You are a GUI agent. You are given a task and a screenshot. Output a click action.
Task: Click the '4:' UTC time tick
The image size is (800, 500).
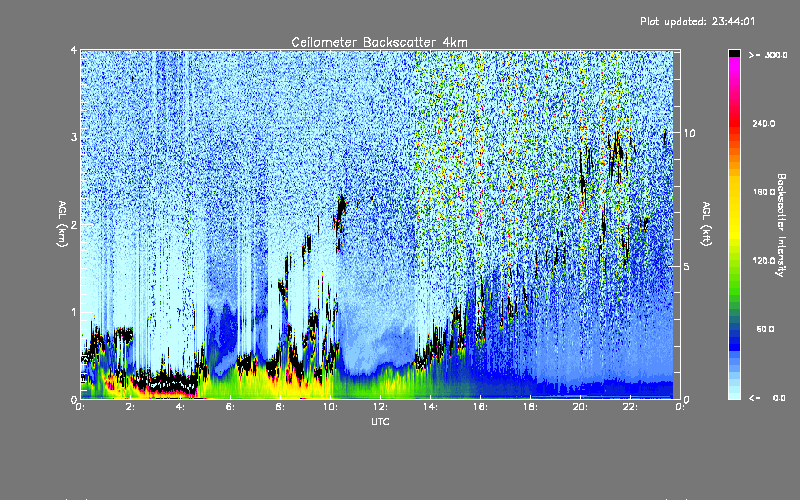(181, 407)
